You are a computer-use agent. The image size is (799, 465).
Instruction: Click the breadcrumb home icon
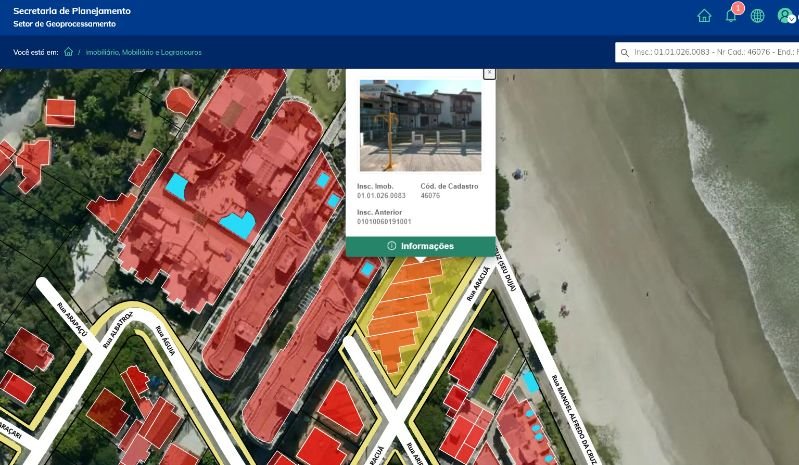point(68,51)
